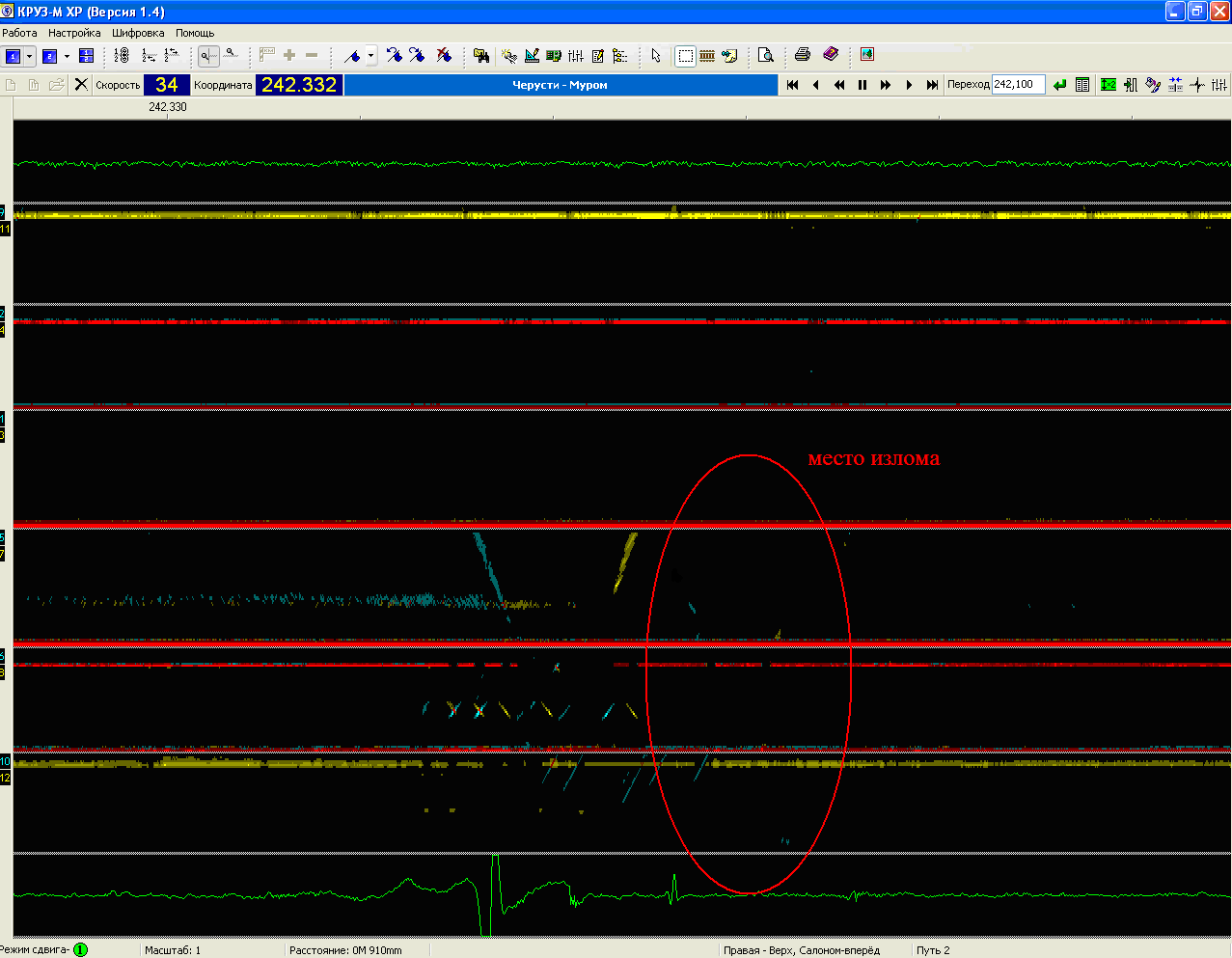Toggle the dashed rectangle selection tool

point(685,56)
